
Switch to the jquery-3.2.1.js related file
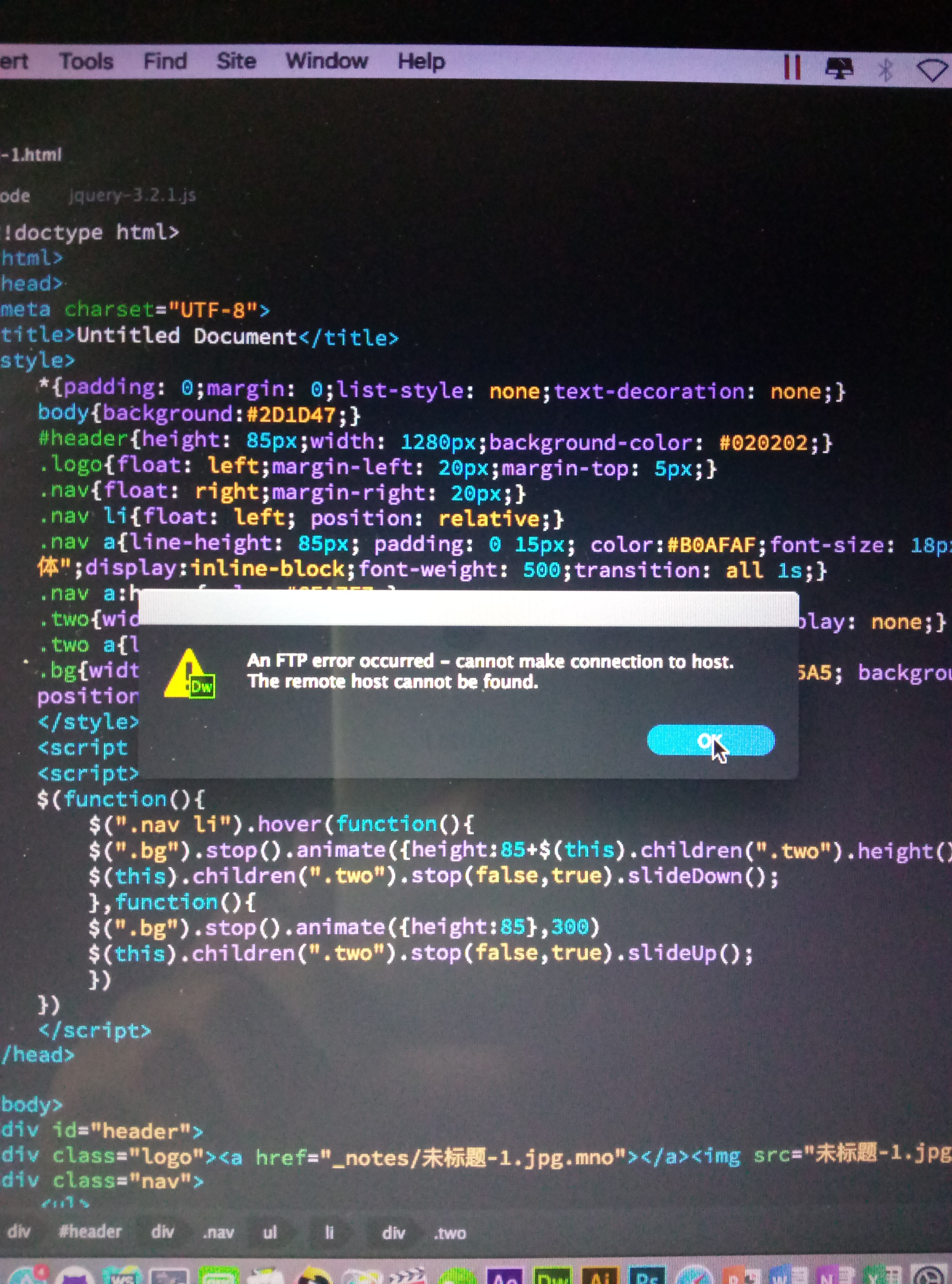[132, 196]
